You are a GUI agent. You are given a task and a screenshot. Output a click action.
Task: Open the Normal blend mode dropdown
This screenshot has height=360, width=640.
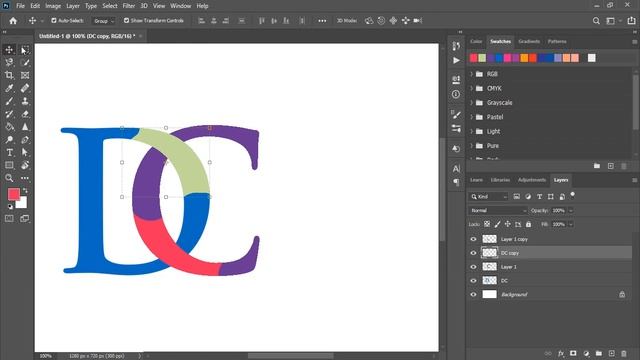(x=498, y=211)
